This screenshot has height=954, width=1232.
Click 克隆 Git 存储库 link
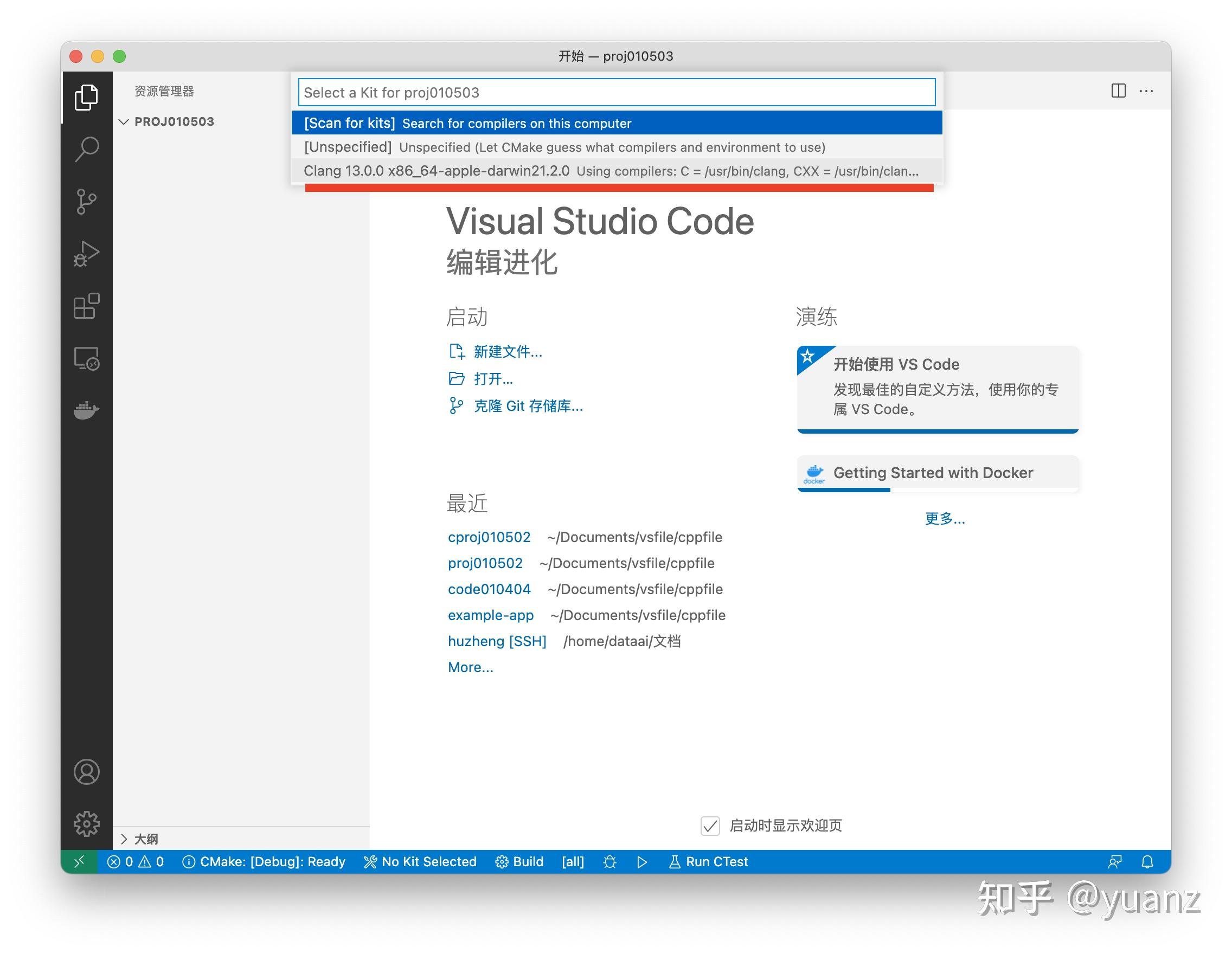click(528, 407)
